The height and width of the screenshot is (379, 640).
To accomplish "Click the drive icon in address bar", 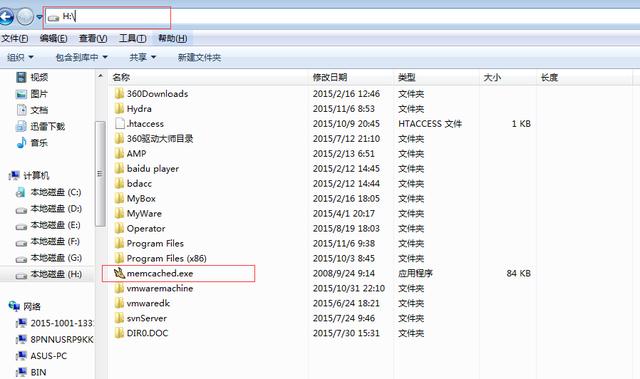I will [53, 18].
